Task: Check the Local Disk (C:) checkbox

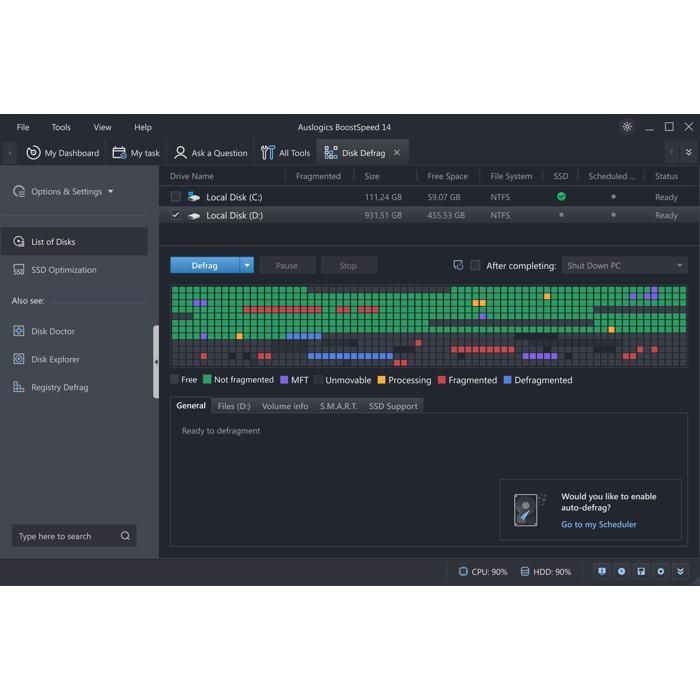Action: click(175, 197)
